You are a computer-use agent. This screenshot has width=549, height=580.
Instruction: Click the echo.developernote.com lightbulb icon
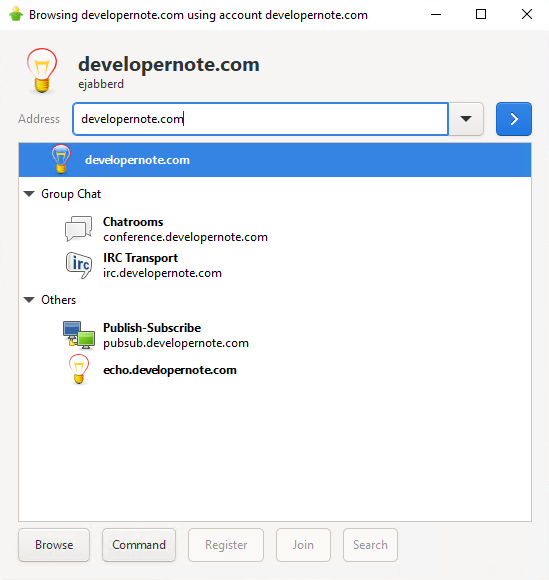pos(79,370)
